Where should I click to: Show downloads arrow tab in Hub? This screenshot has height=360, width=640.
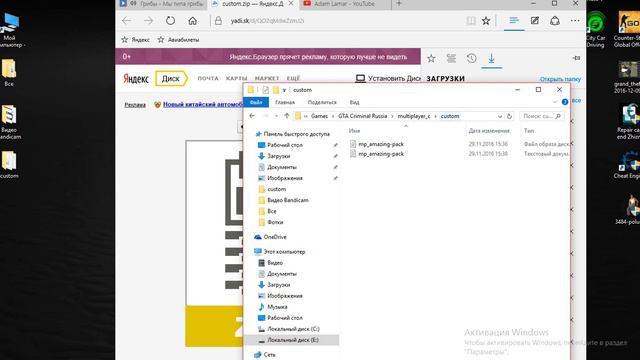coord(491,59)
